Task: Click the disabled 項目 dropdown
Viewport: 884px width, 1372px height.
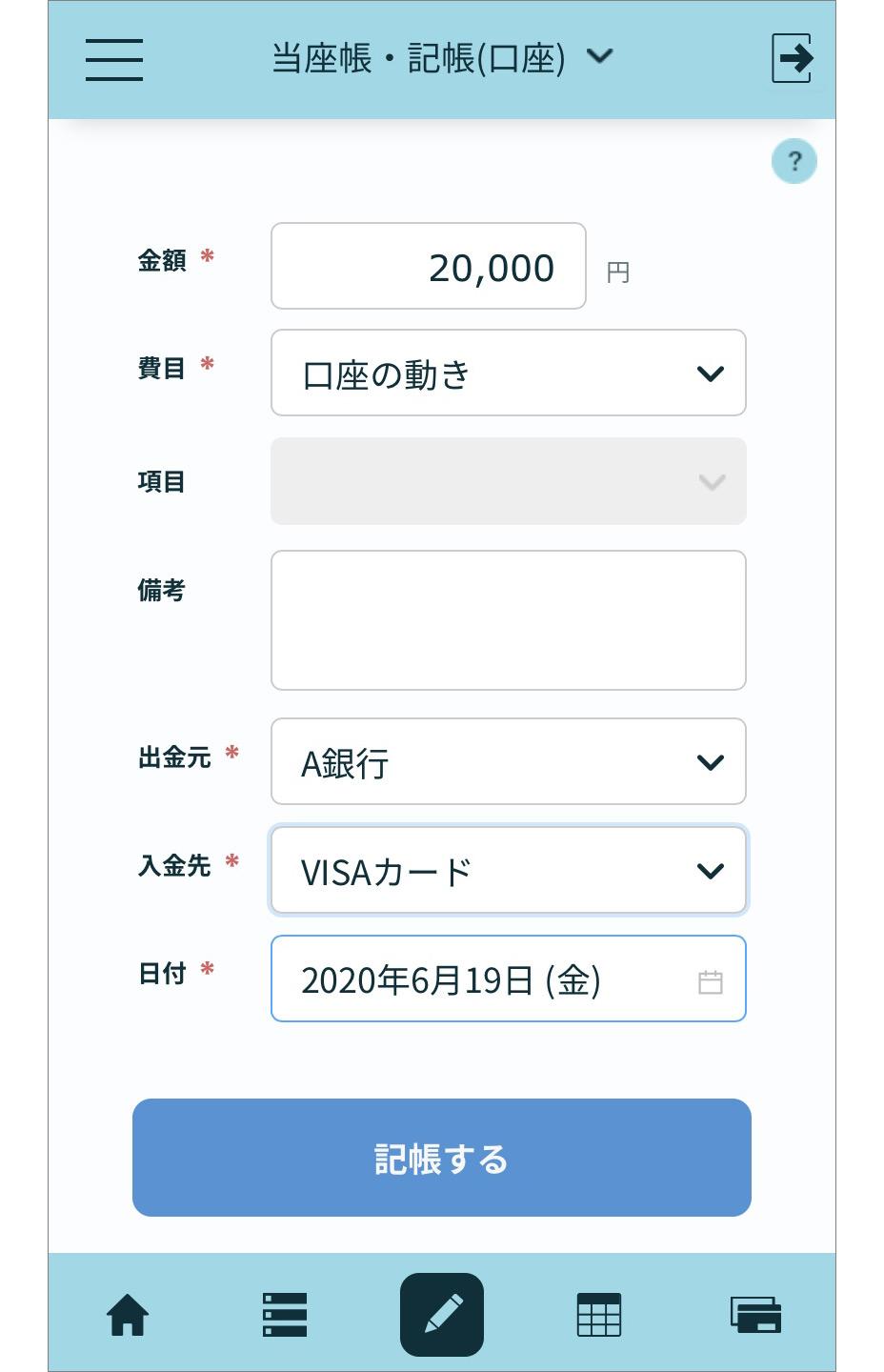Action: click(x=509, y=481)
